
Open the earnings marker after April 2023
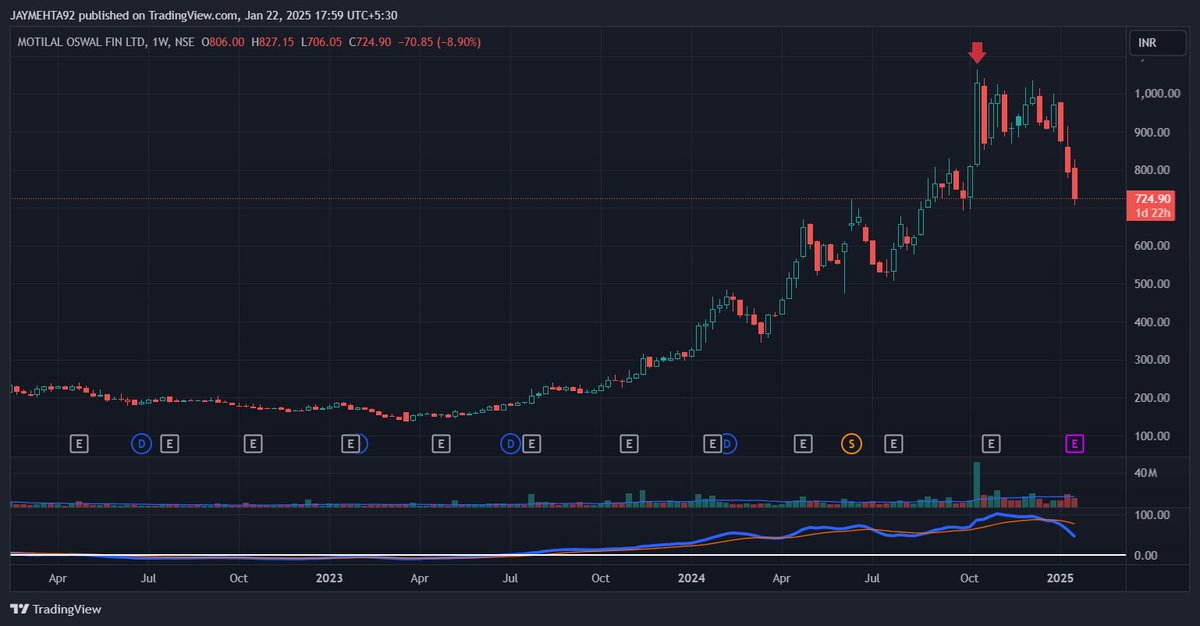coord(440,443)
